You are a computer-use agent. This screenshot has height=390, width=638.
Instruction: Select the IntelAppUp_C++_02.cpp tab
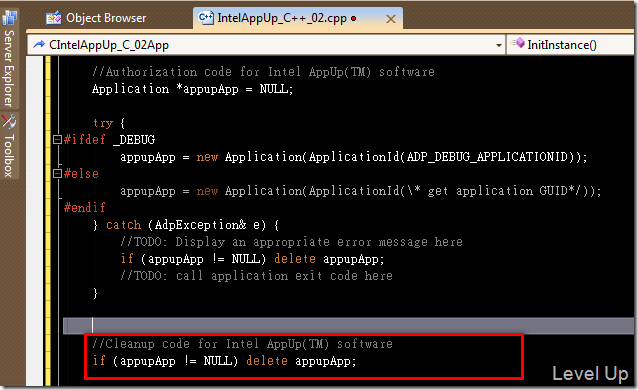coord(298,18)
